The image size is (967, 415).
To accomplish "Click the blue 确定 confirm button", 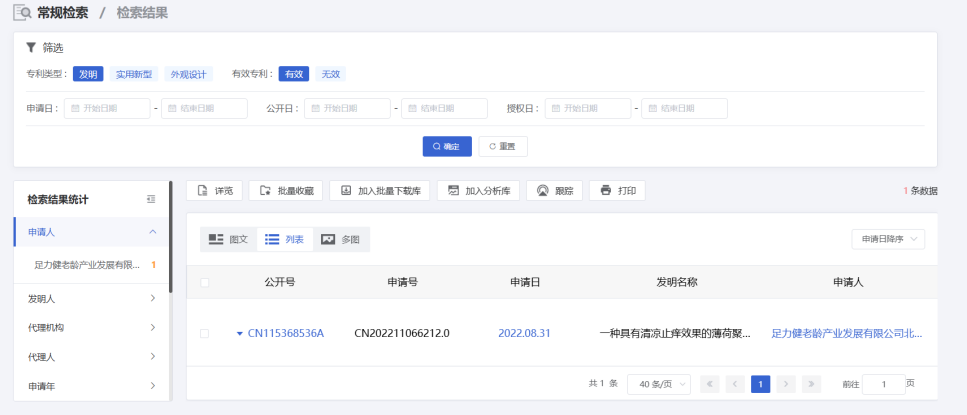I will pyautogui.click(x=446, y=146).
